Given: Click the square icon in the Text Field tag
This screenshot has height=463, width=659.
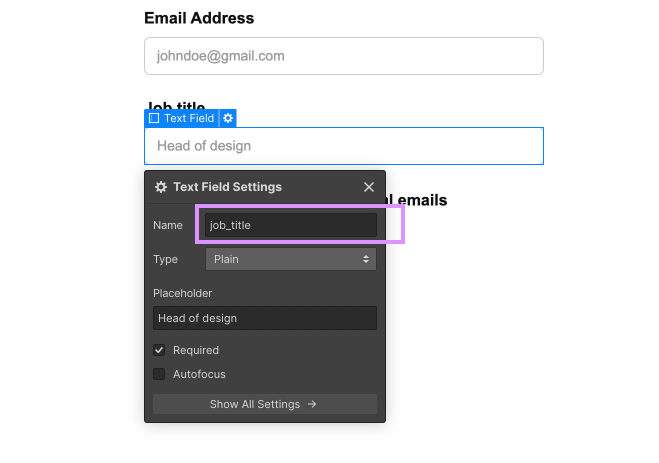Looking at the screenshot, I should coord(154,118).
